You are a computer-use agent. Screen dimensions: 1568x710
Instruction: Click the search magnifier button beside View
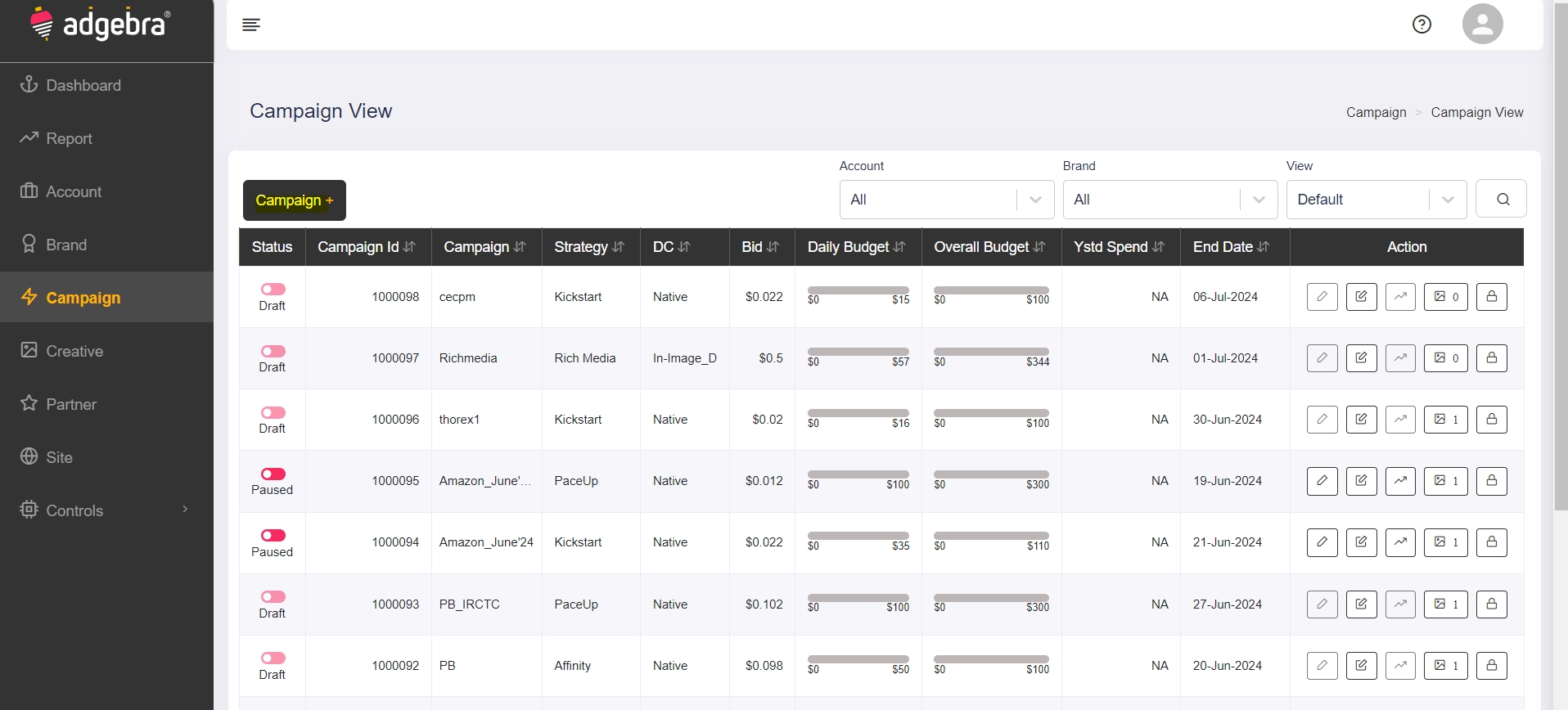[x=1502, y=199]
